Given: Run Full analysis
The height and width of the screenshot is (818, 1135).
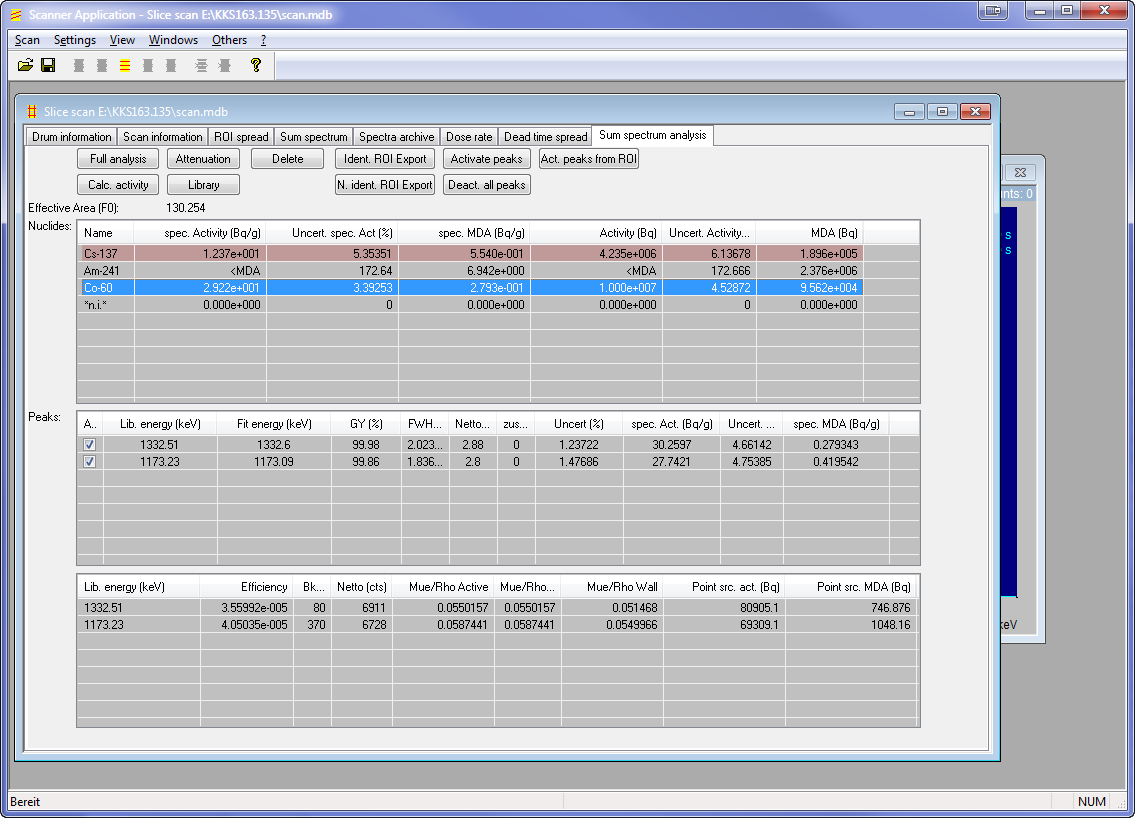Looking at the screenshot, I should click(118, 159).
